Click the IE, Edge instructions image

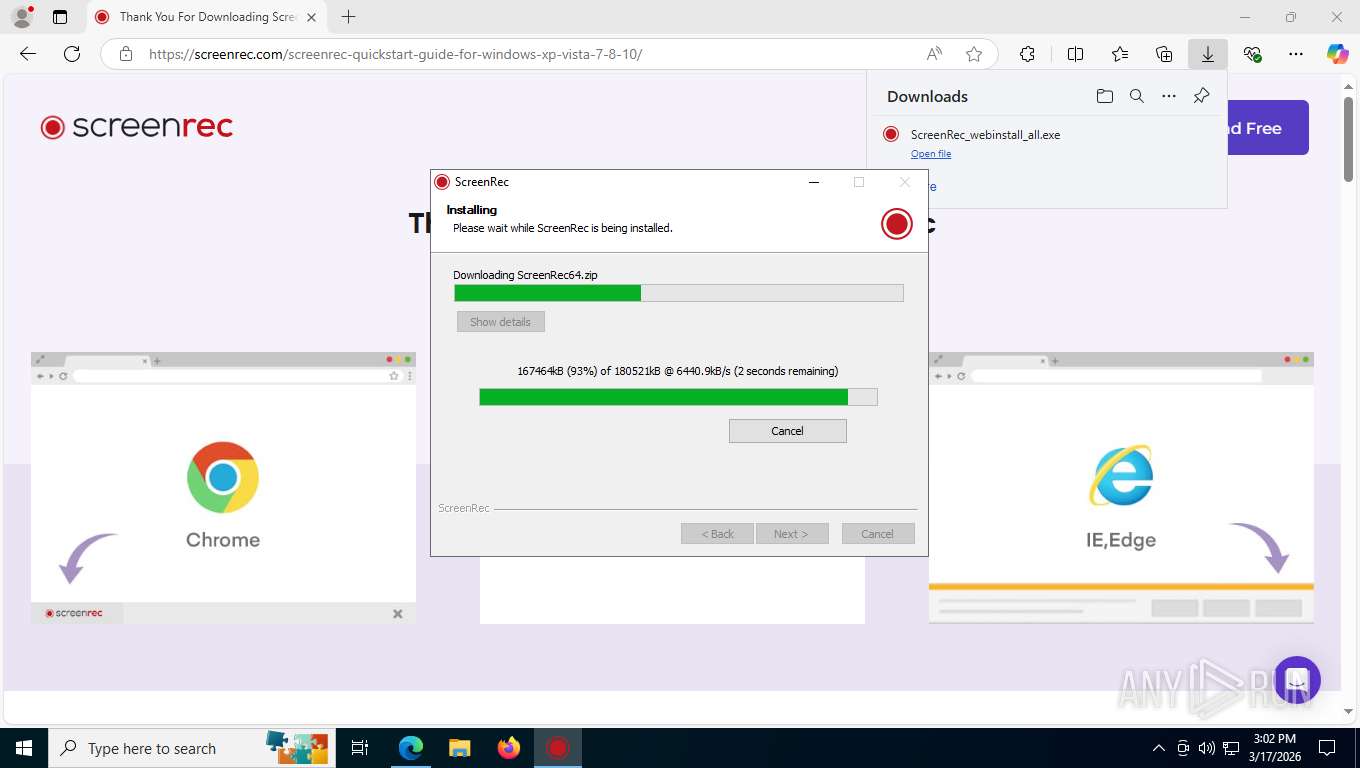[x=1121, y=488]
